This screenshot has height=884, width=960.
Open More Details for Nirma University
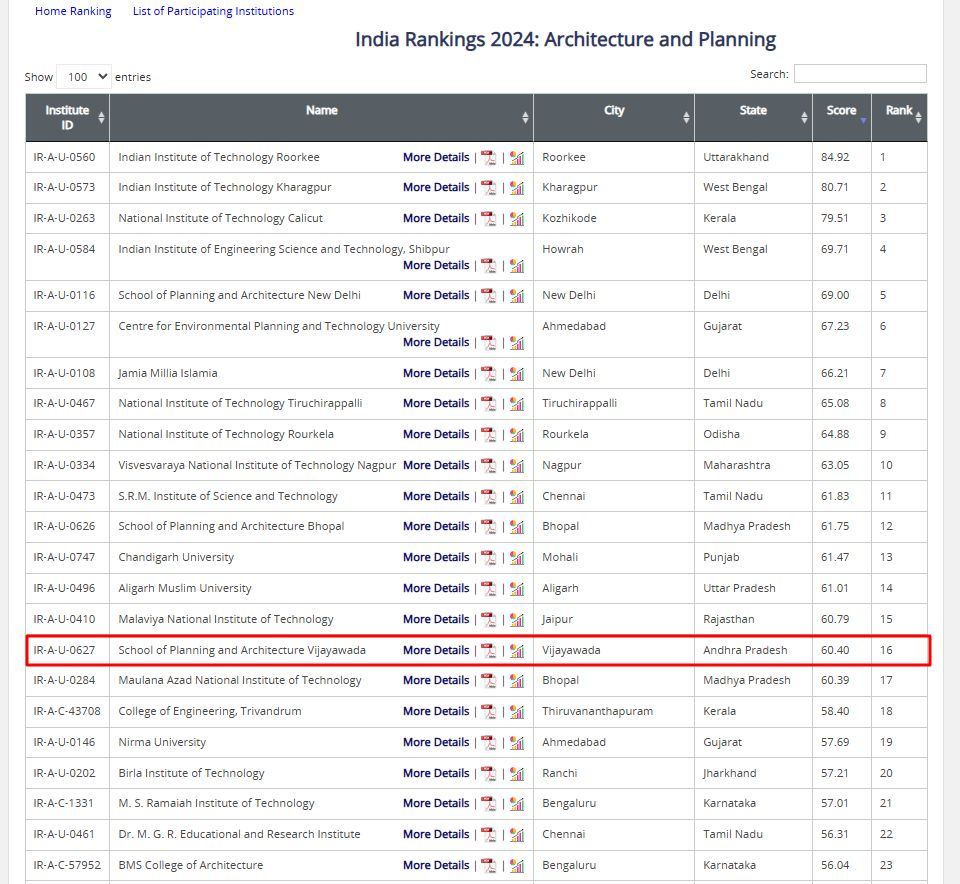(436, 742)
